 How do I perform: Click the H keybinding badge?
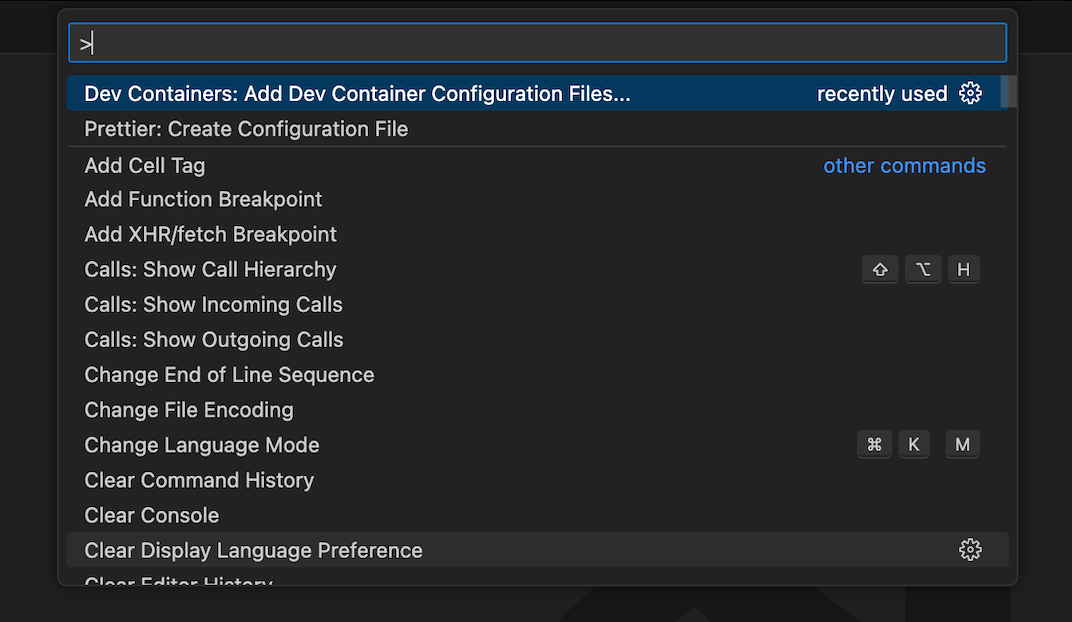point(963,269)
